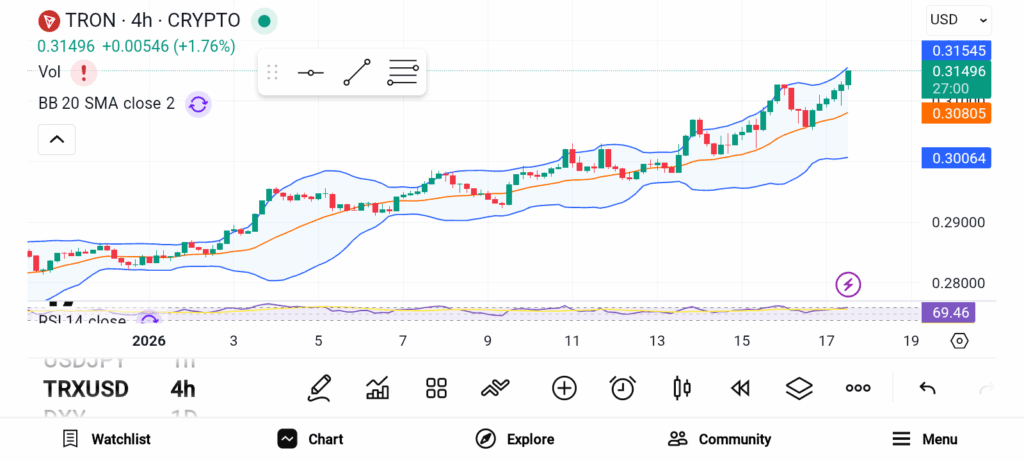The image size is (1024, 461).
Task: Open the USD currency dropdown
Action: (x=958, y=19)
